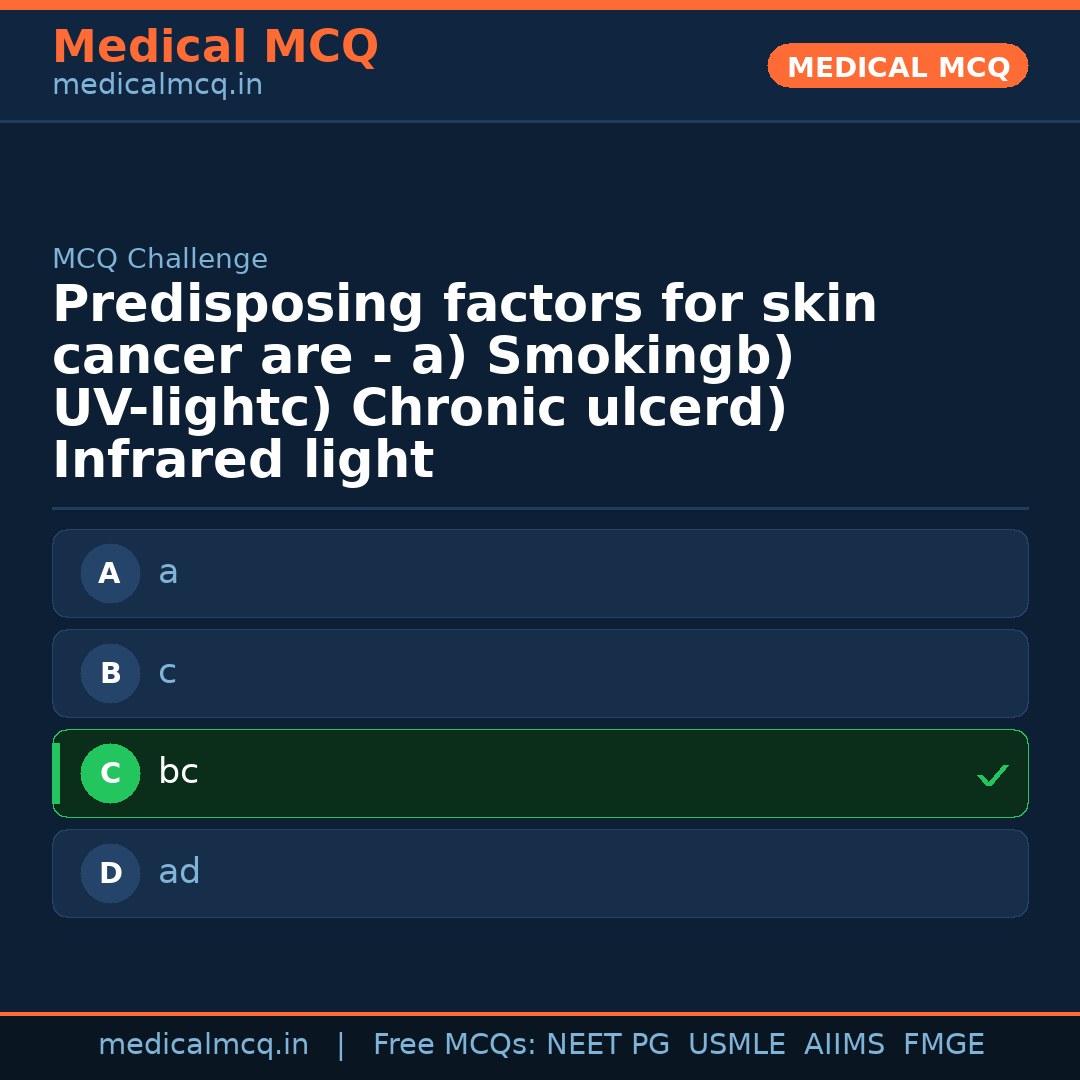Select "AIIMS" in the footer
The image size is (1080, 1080).
(x=844, y=1045)
